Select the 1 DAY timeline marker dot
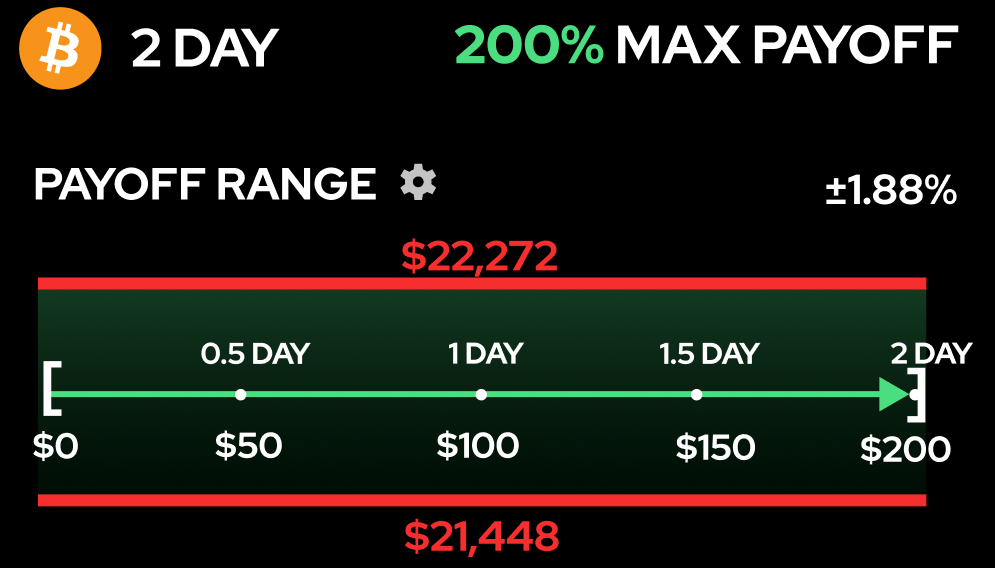Viewport: 995px width, 568px height. pos(481,394)
